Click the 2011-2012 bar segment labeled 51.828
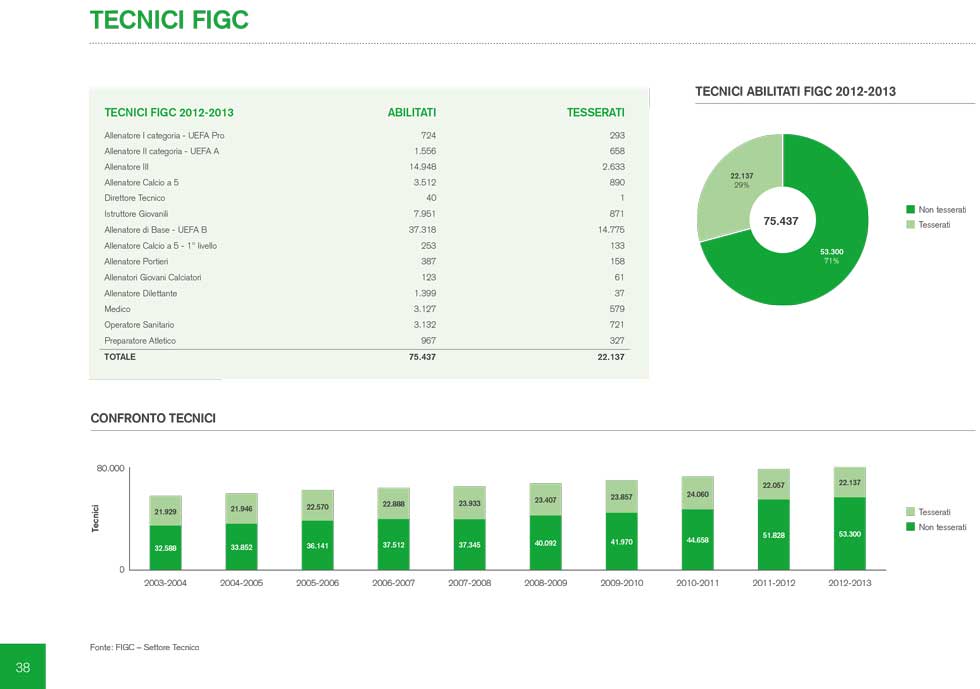 tap(773, 537)
